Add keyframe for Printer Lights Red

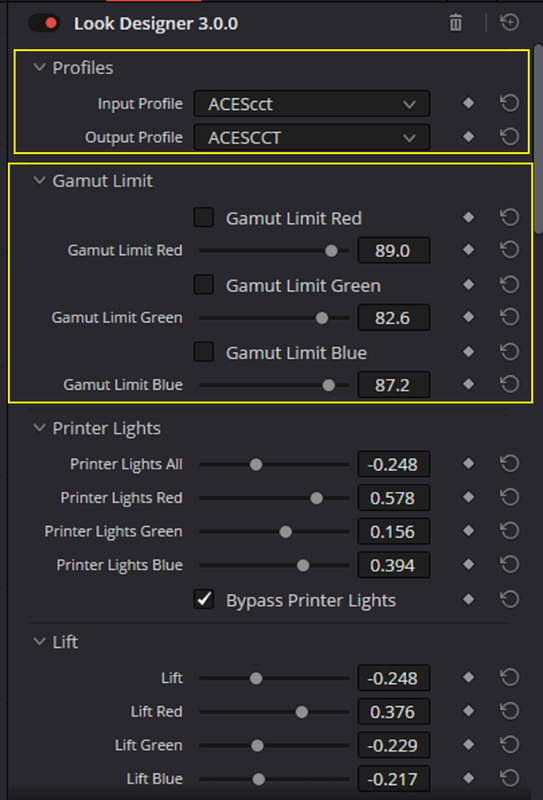coord(468,497)
